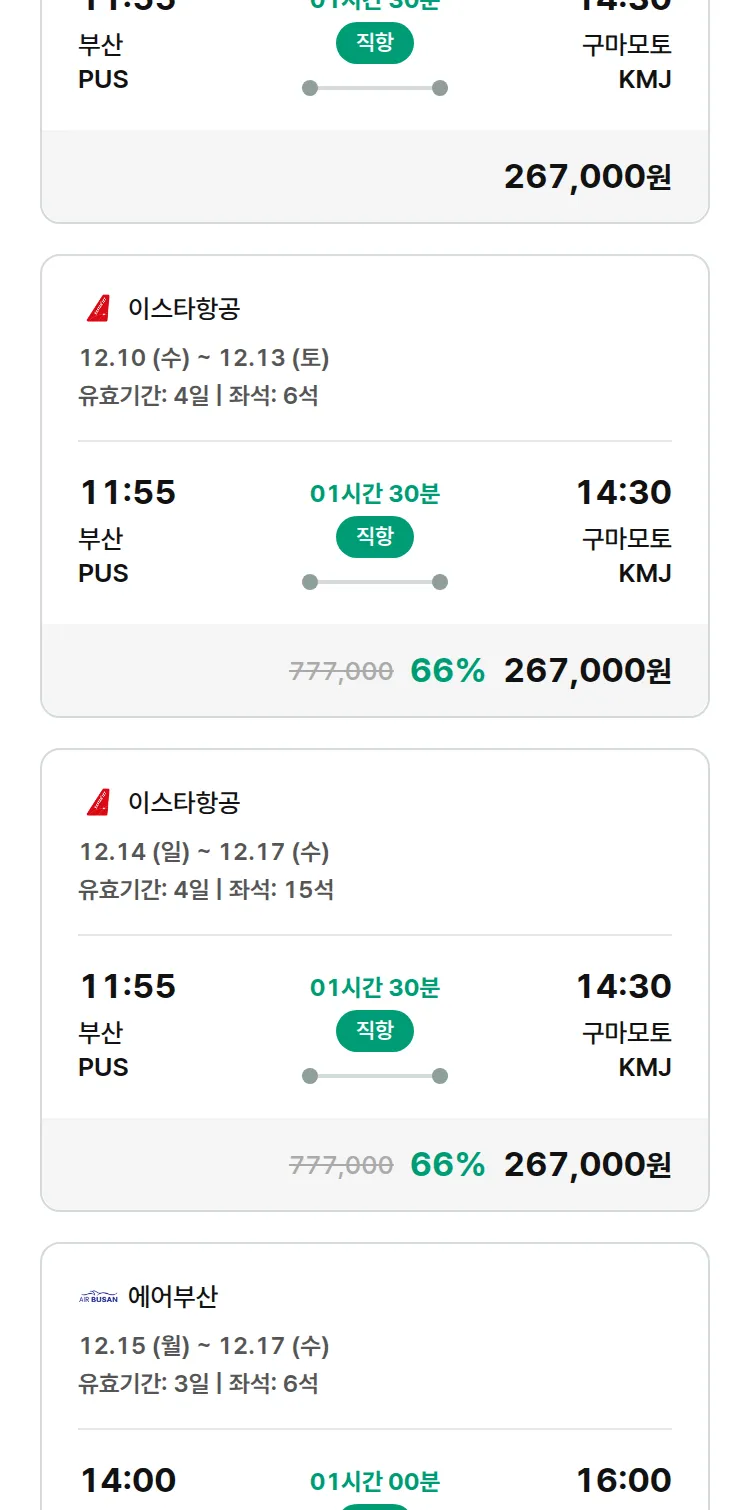Tap the 직항 badge in the topmost card
750x1510 pixels.
click(x=375, y=44)
